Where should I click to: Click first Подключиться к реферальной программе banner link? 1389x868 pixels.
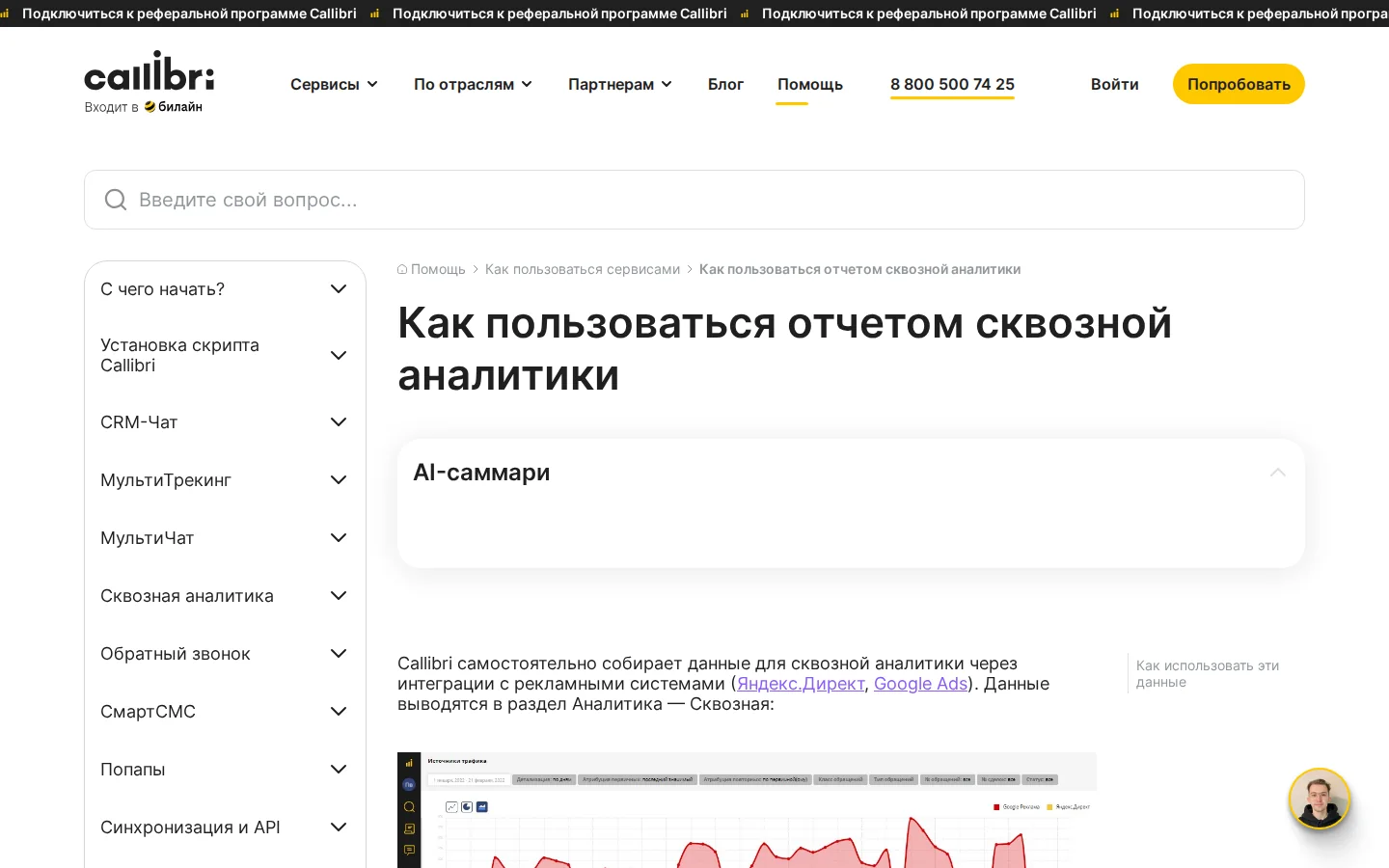[x=189, y=14]
